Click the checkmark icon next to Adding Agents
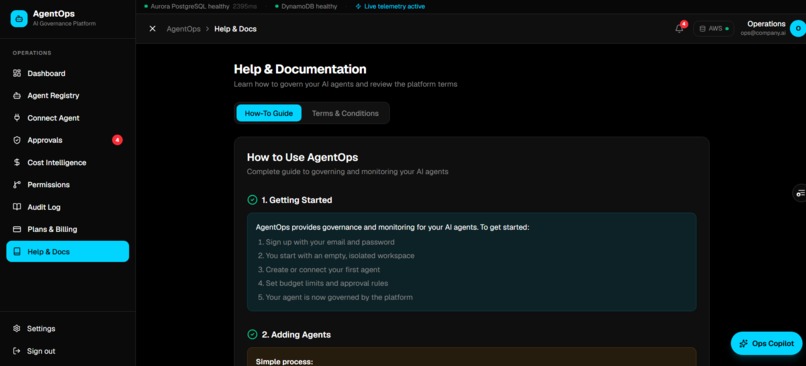This screenshot has width=806, height=366. pyautogui.click(x=252, y=335)
